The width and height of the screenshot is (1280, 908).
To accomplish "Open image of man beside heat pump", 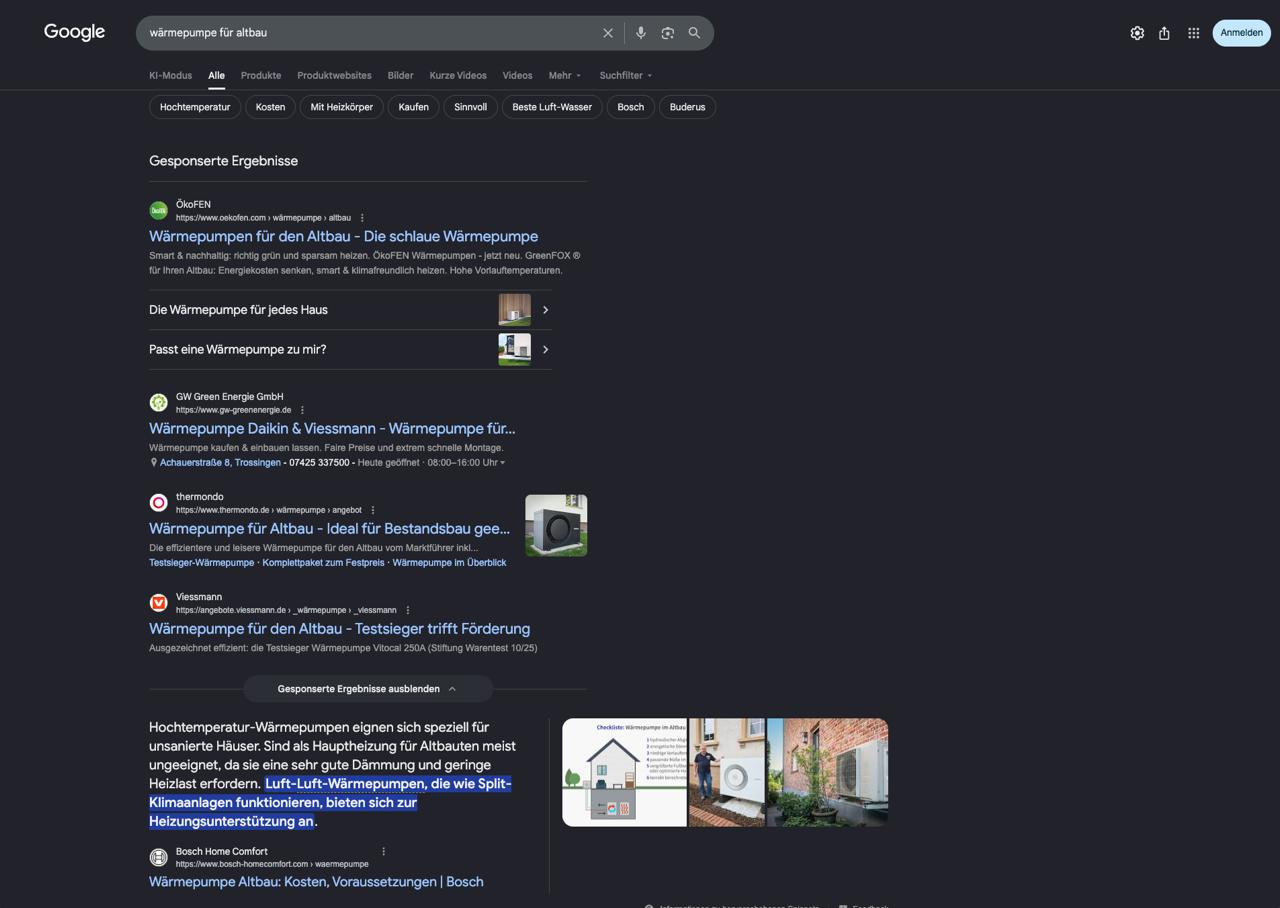I will tap(727, 773).
